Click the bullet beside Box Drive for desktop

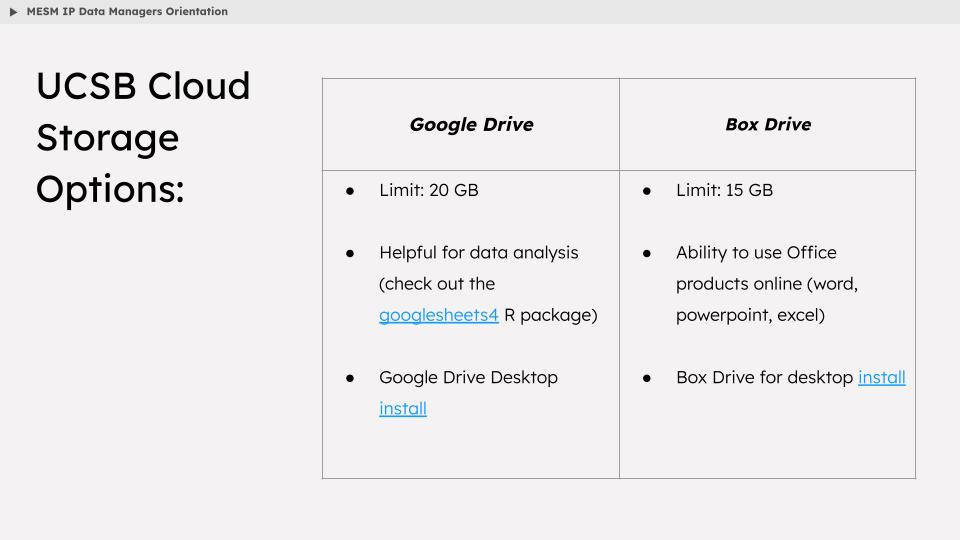[x=647, y=378]
